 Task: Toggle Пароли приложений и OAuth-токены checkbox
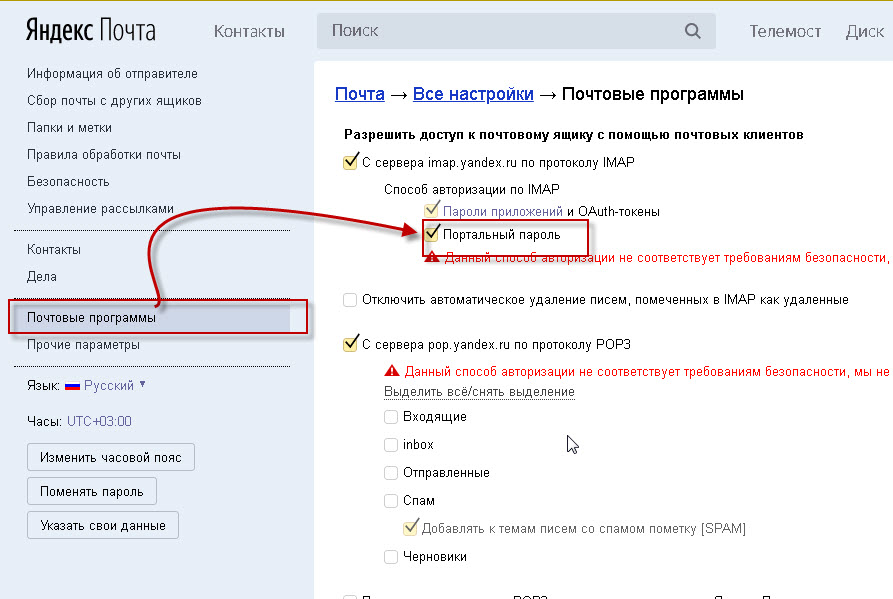pos(431,211)
